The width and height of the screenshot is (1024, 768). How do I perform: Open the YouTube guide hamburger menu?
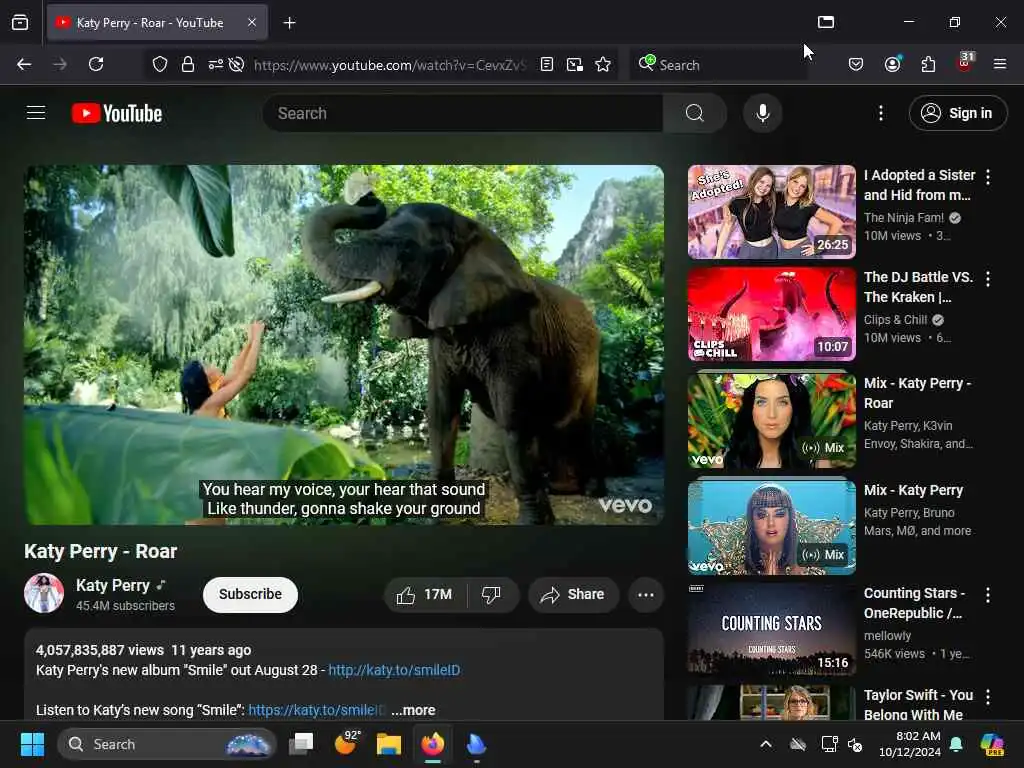pos(36,113)
